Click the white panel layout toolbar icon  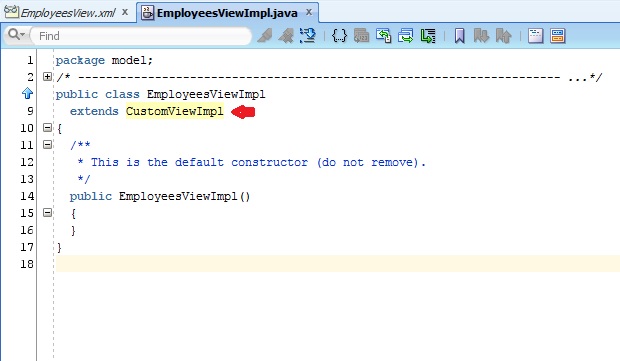[x=535, y=36]
